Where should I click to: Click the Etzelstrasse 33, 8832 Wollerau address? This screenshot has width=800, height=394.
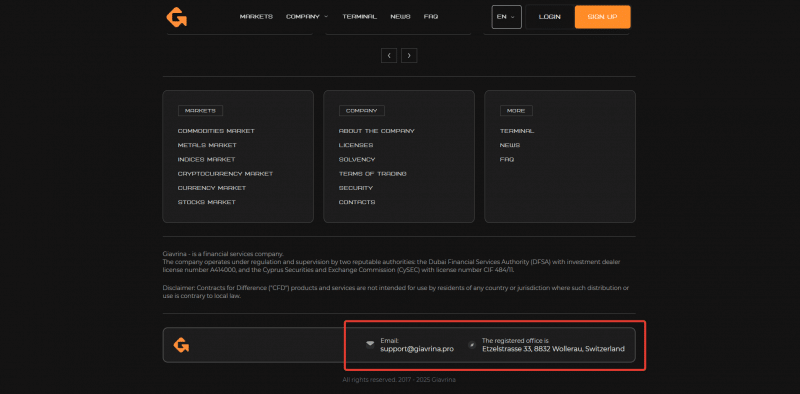[553, 349]
